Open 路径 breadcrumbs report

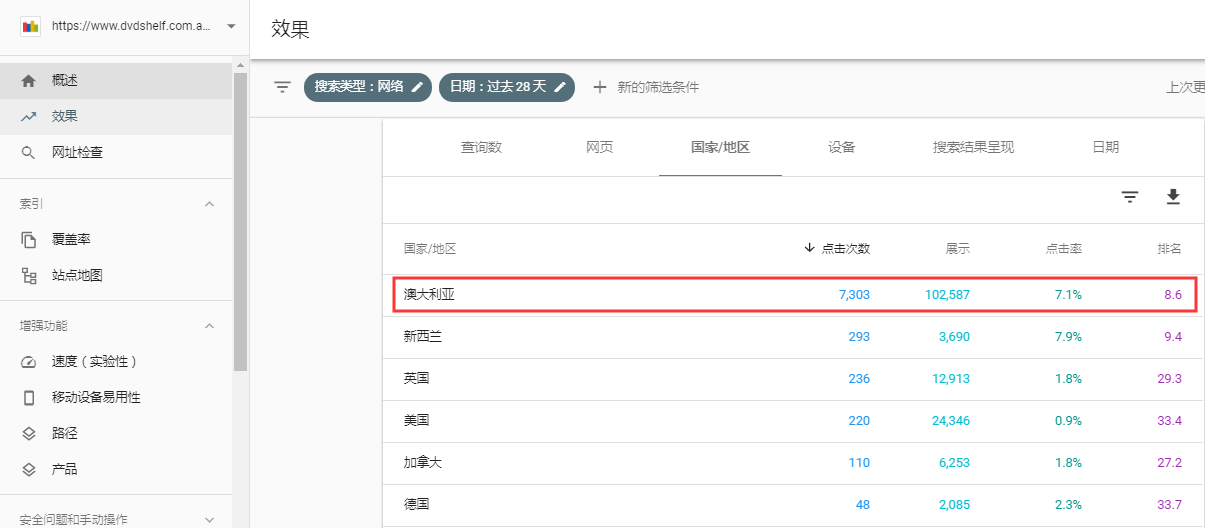pyautogui.click(x=116, y=434)
